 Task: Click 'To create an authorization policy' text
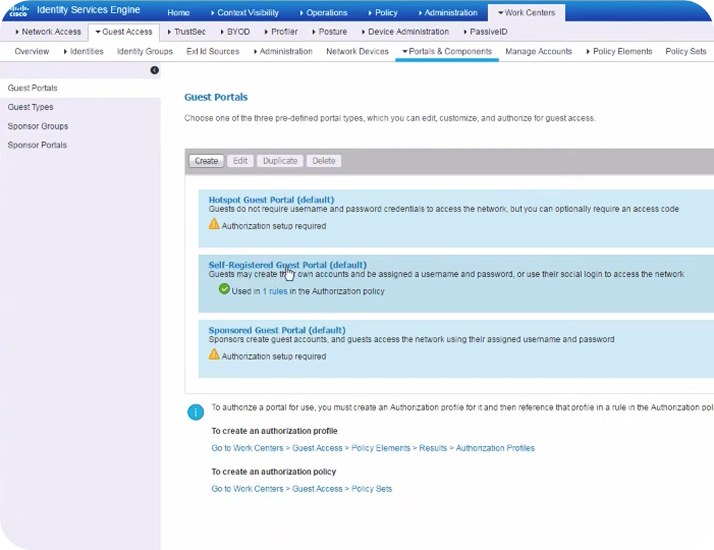point(274,472)
